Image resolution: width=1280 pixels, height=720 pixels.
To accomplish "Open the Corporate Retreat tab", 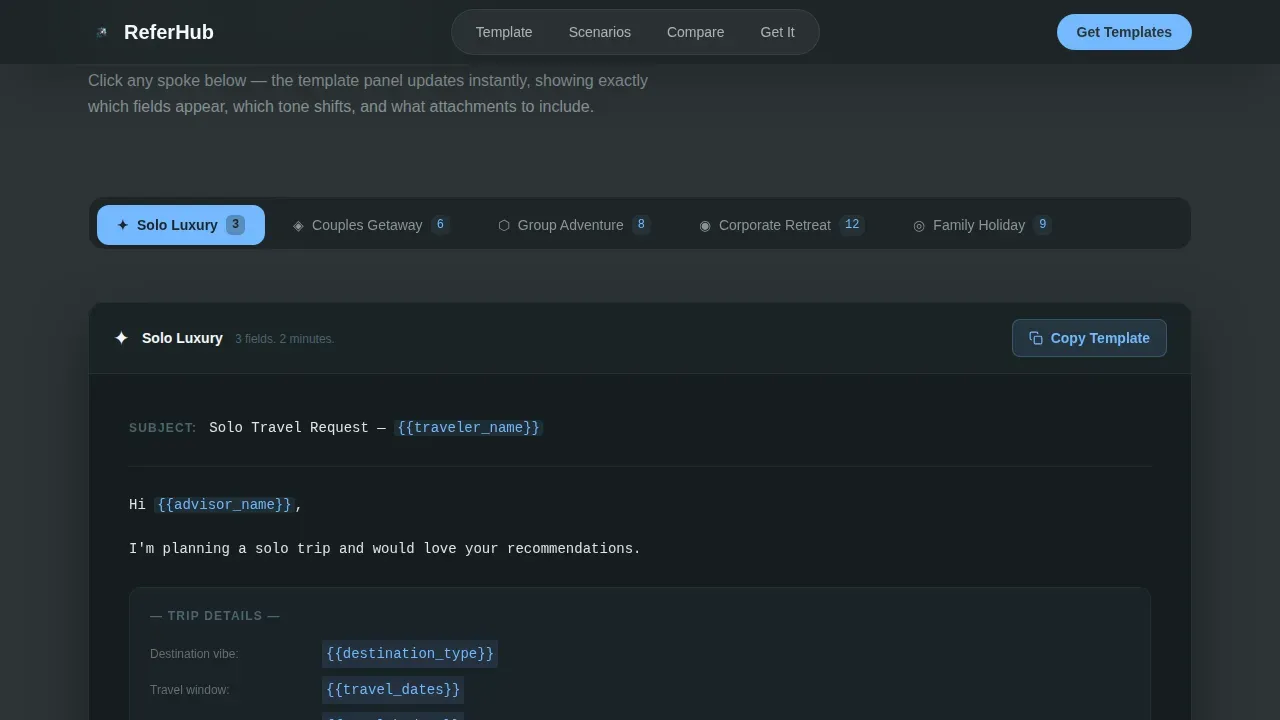I will coord(782,225).
